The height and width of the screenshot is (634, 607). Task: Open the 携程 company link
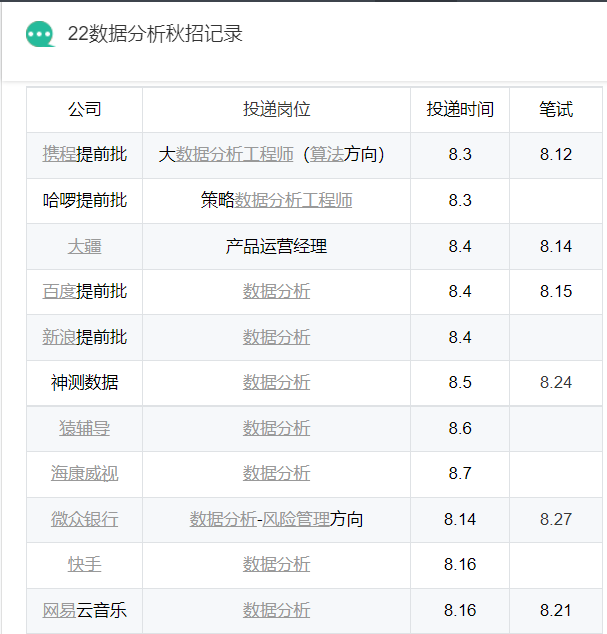pos(59,154)
